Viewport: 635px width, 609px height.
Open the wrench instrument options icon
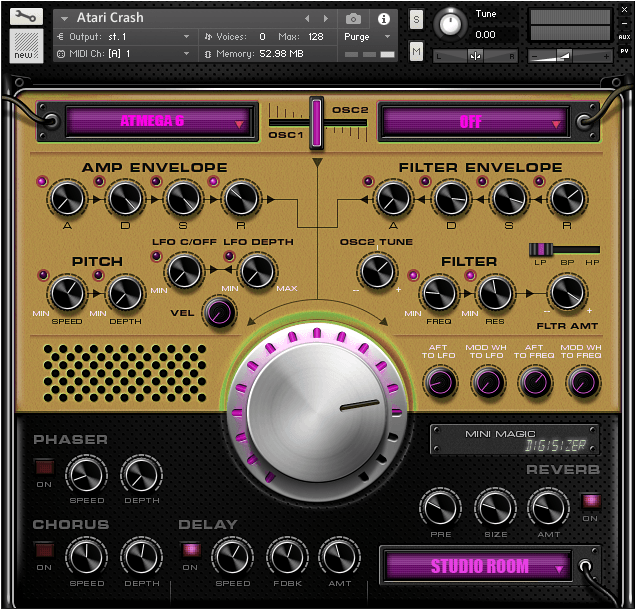point(26,17)
